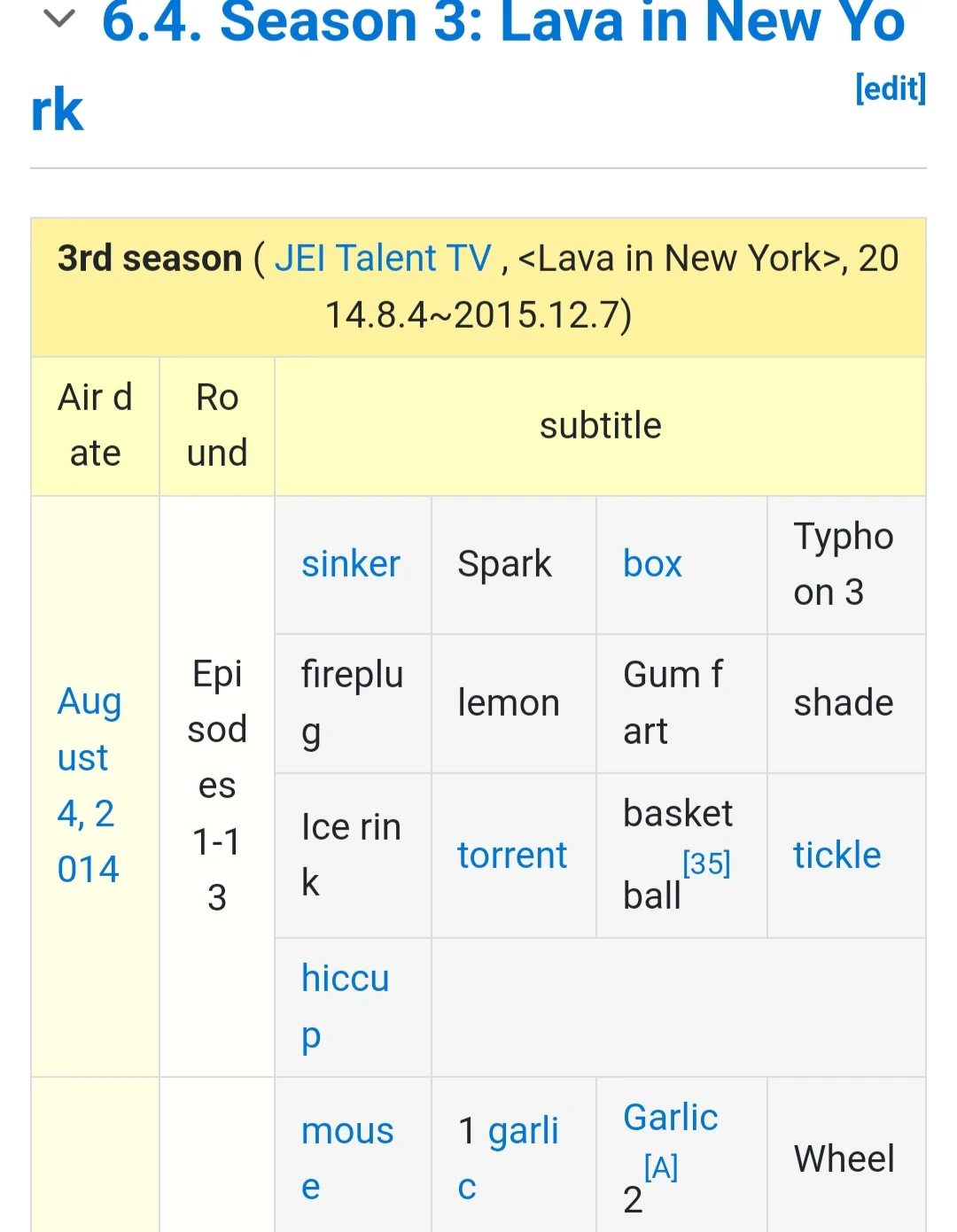
Task: Jump to footnote [35] beside basketball
Action: [706, 863]
